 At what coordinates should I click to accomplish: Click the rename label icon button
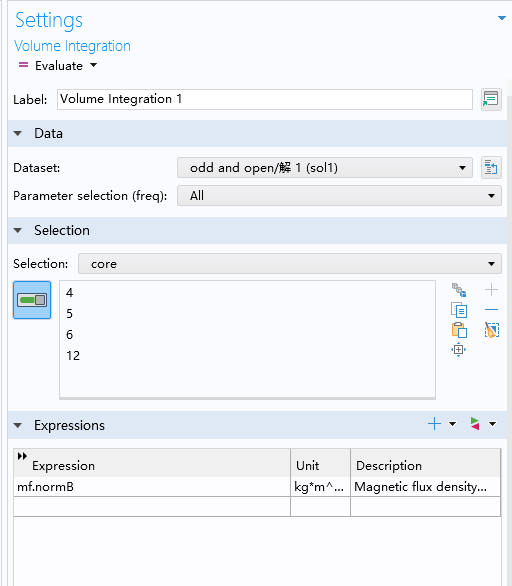click(x=491, y=99)
